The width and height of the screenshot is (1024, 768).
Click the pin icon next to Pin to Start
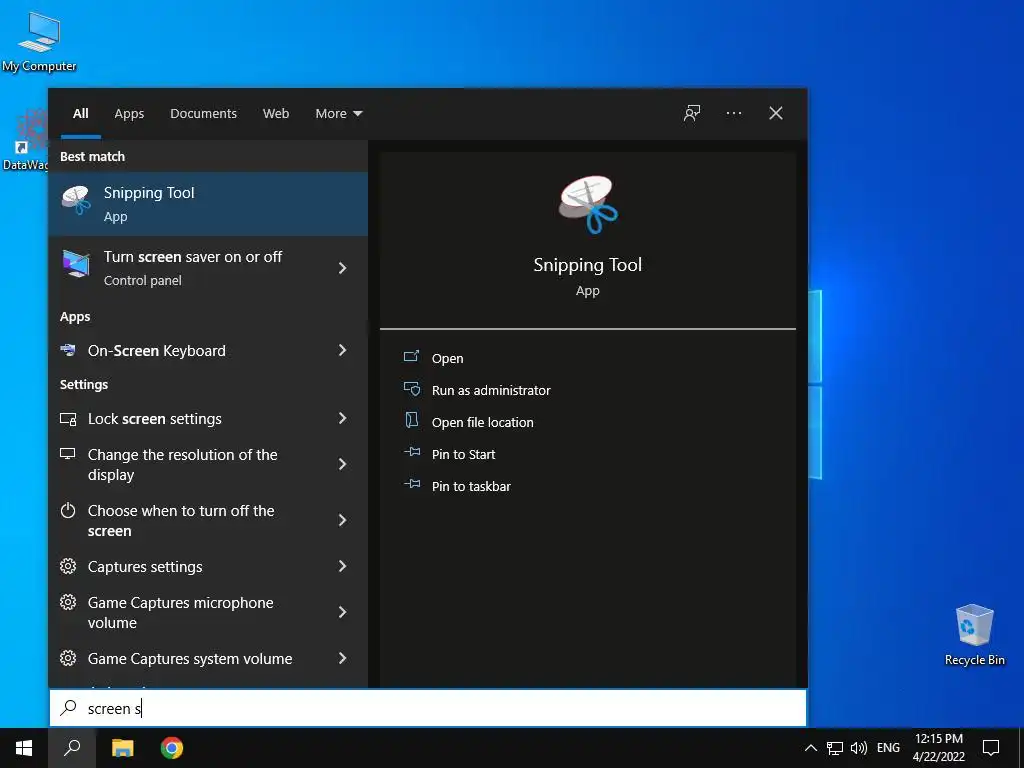click(412, 452)
